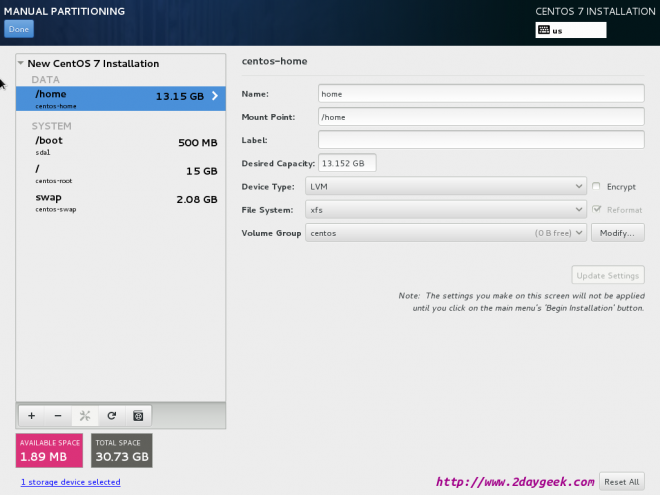Click the reload storage configuration icon

point(112,415)
